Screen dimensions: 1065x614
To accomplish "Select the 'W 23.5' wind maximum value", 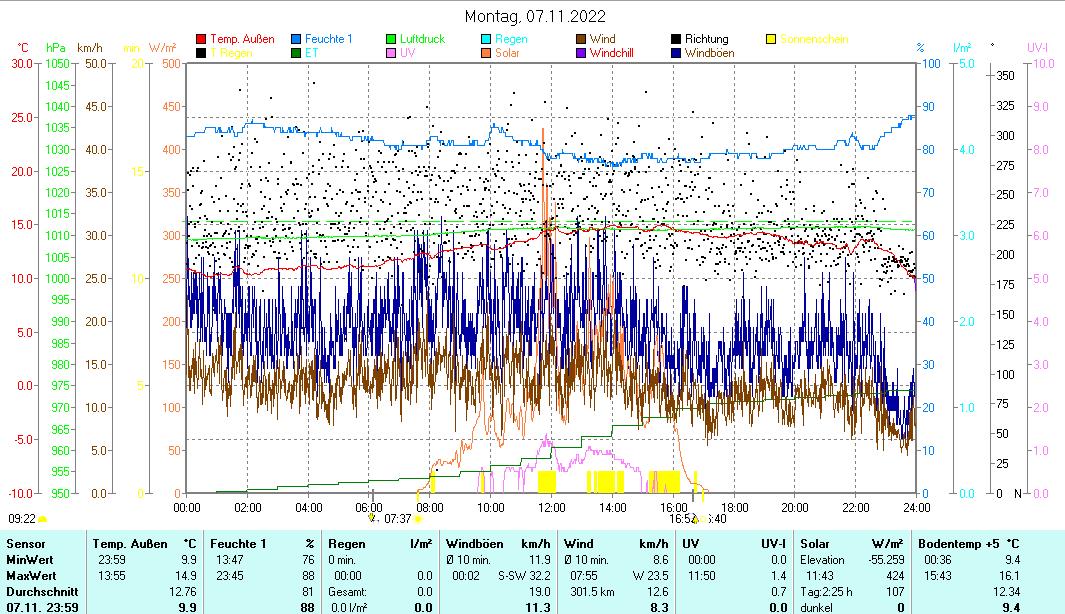I will point(651,576).
